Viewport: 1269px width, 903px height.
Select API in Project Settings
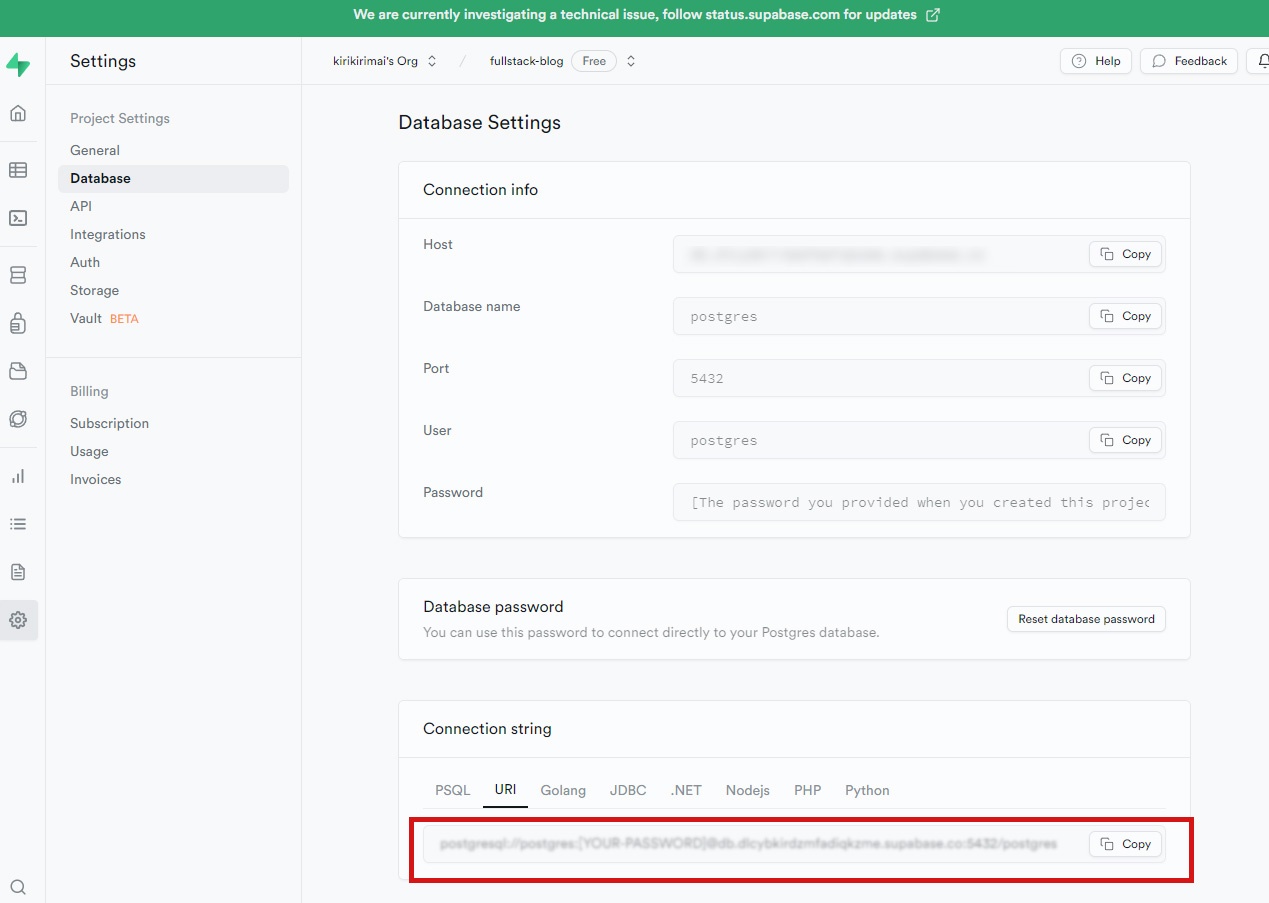pyautogui.click(x=81, y=206)
